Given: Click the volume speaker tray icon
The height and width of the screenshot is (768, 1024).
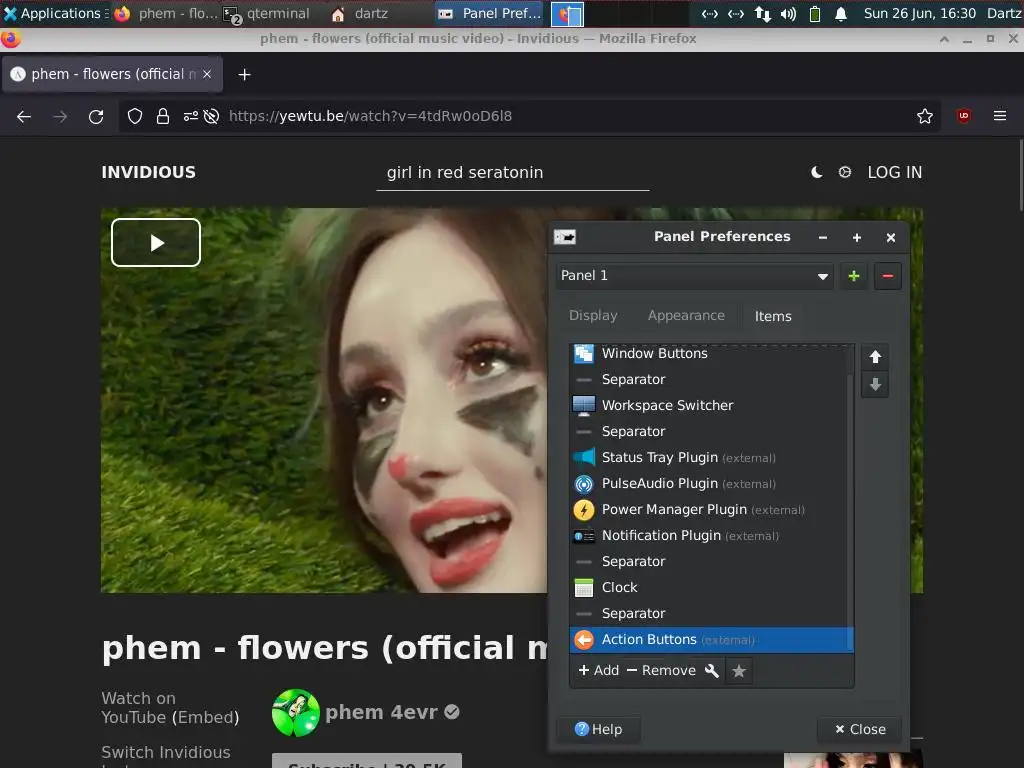Looking at the screenshot, I should pos(788,14).
